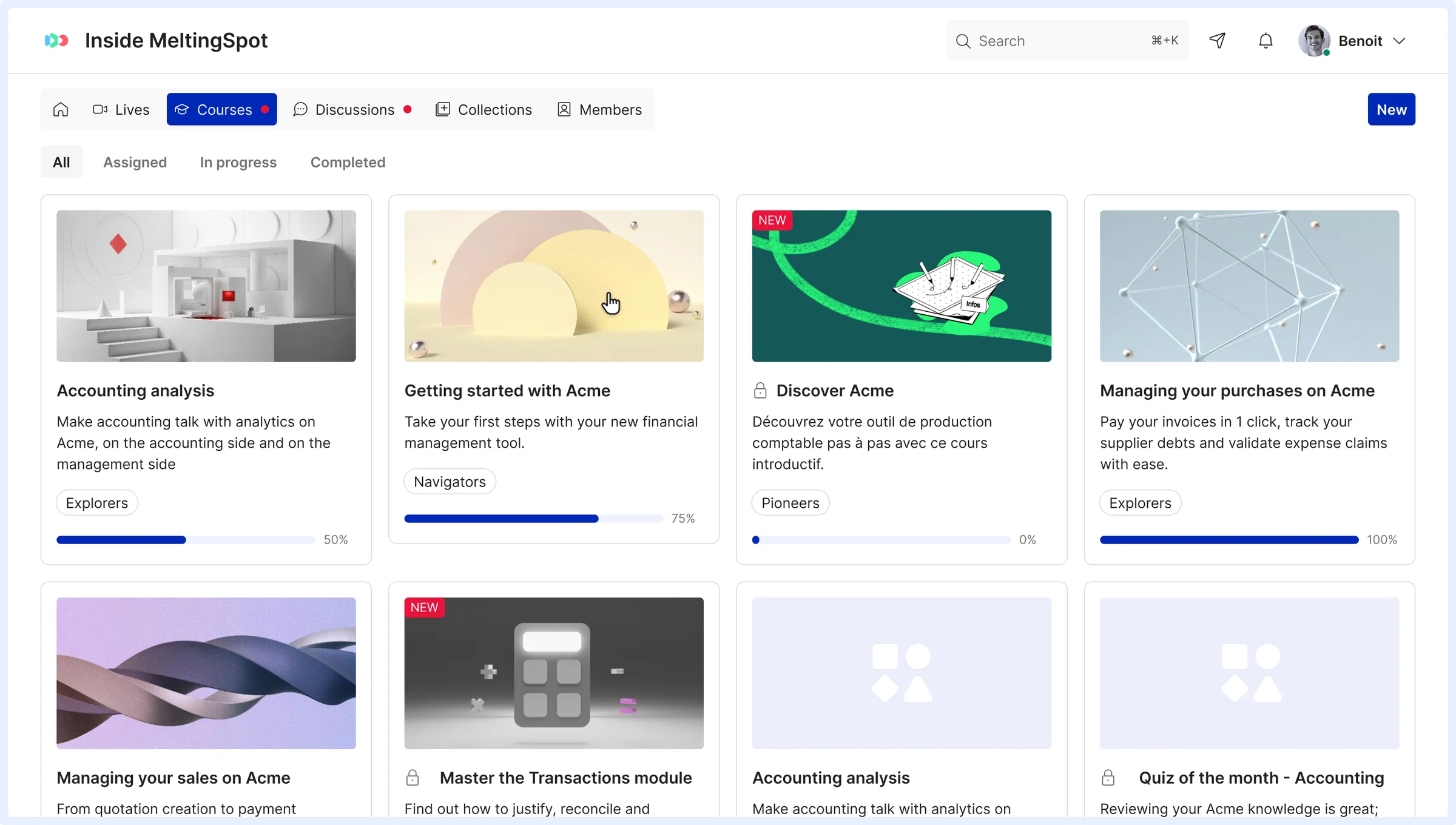Viewport: 1456px width, 825px height.
Task: Click the search magnifier icon
Action: pyautogui.click(x=963, y=41)
